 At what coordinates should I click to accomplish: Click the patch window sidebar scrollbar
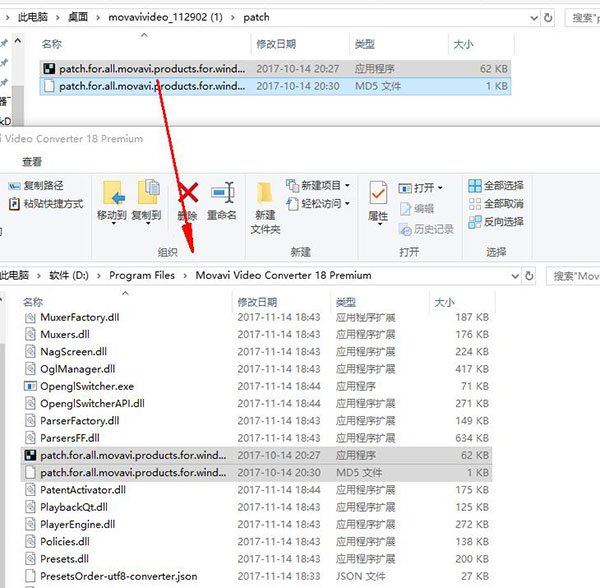(18, 106)
